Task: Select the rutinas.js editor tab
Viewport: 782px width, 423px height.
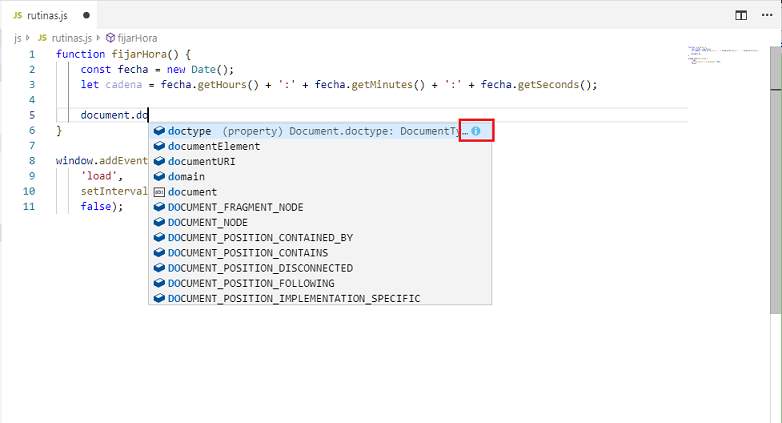Action: (49, 15)
